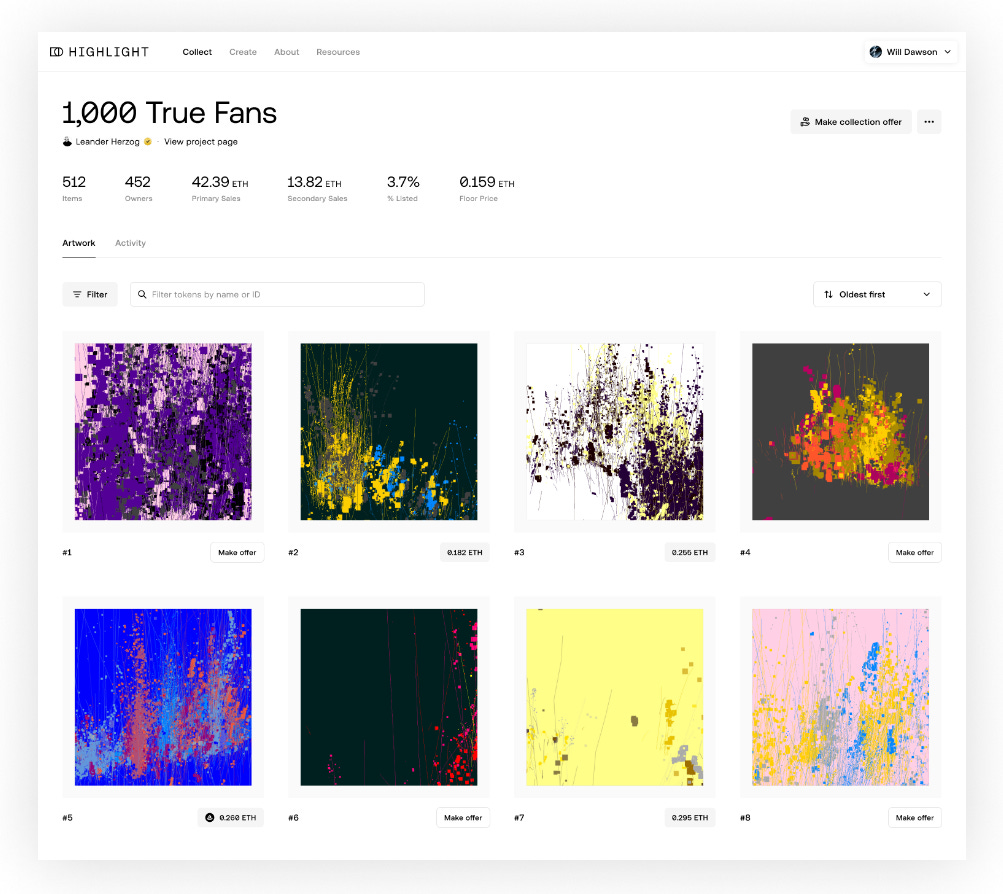Open the Filter panel

(90, 295)
